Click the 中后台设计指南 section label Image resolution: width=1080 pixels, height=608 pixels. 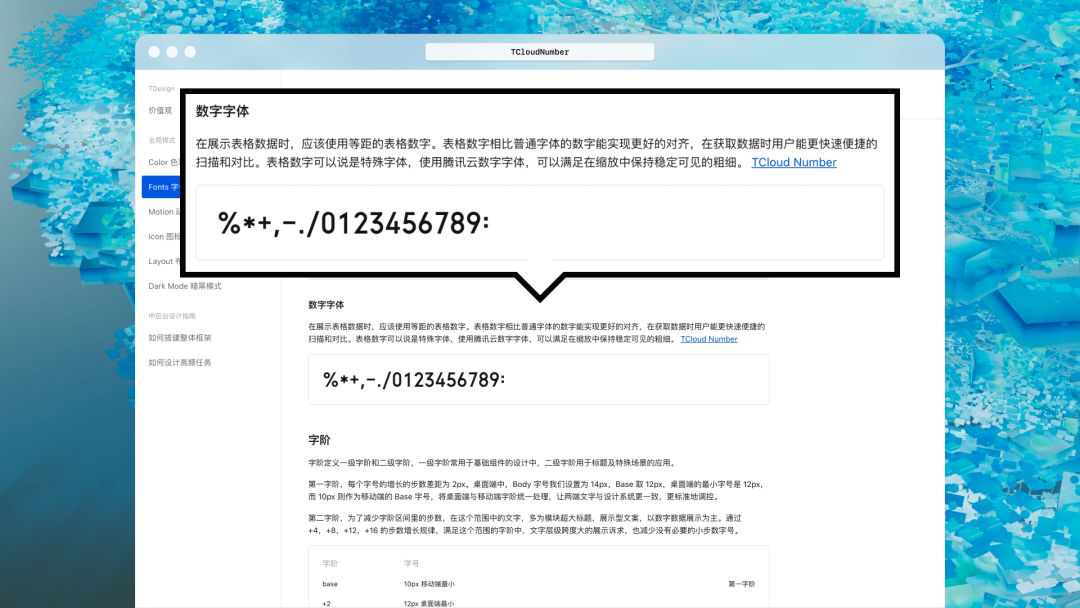click(172, 316)
